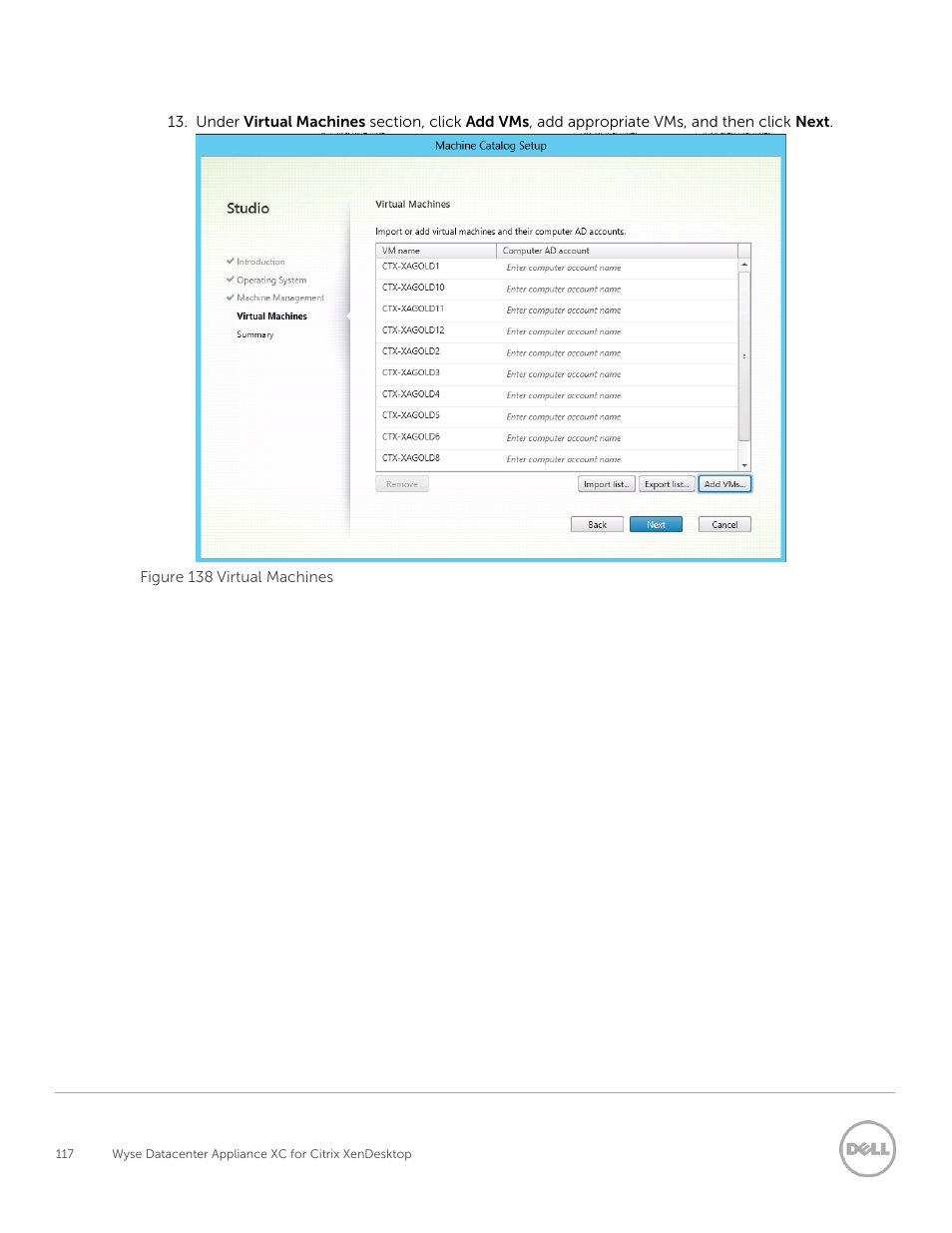Select the Summary step
The image size is (952, 1233).
(x=254, y=334)
